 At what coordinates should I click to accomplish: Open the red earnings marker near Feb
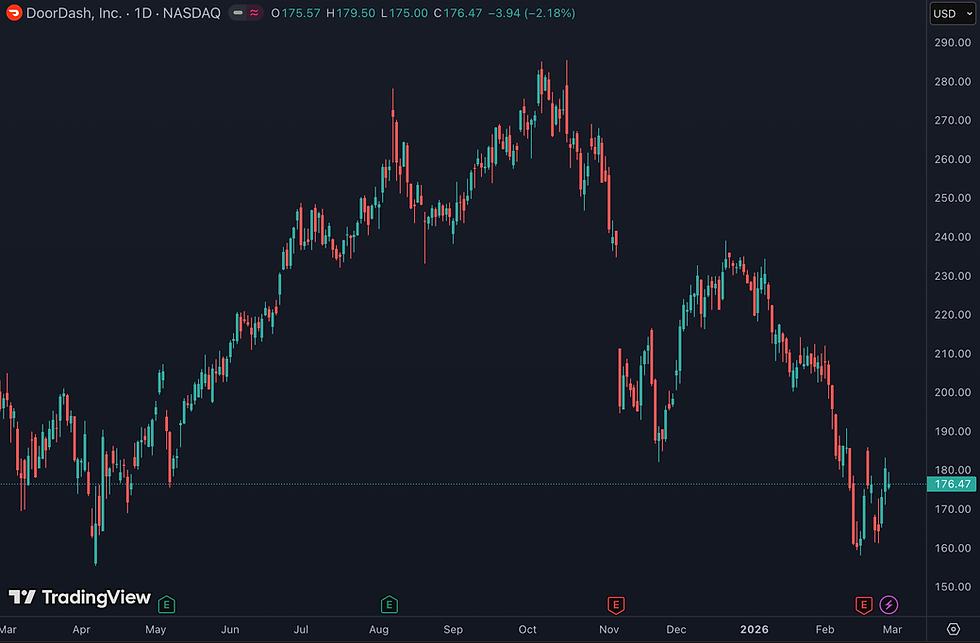coord(864,605)
